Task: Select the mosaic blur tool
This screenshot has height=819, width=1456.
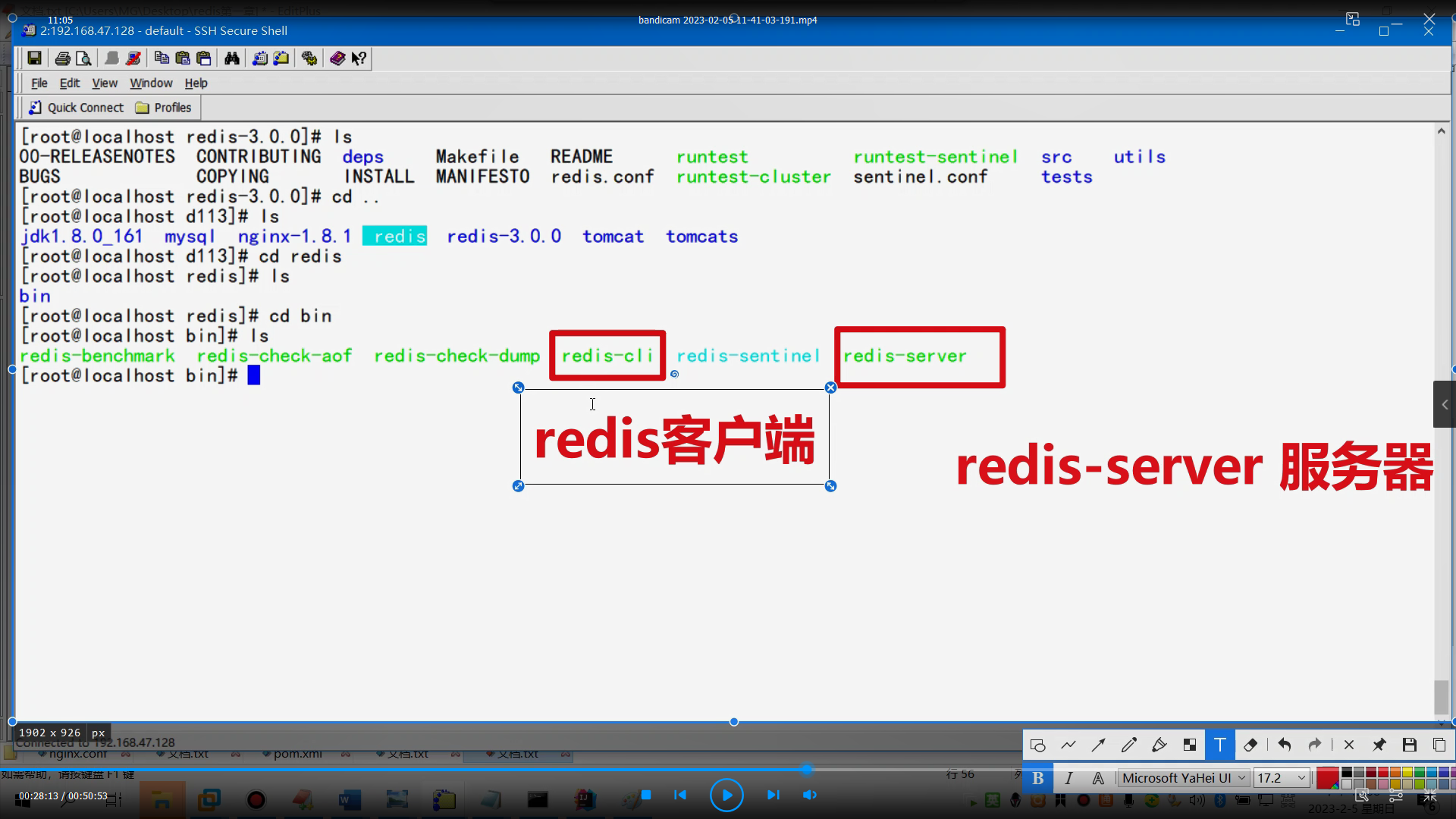Action: (x=1189, y=745)
